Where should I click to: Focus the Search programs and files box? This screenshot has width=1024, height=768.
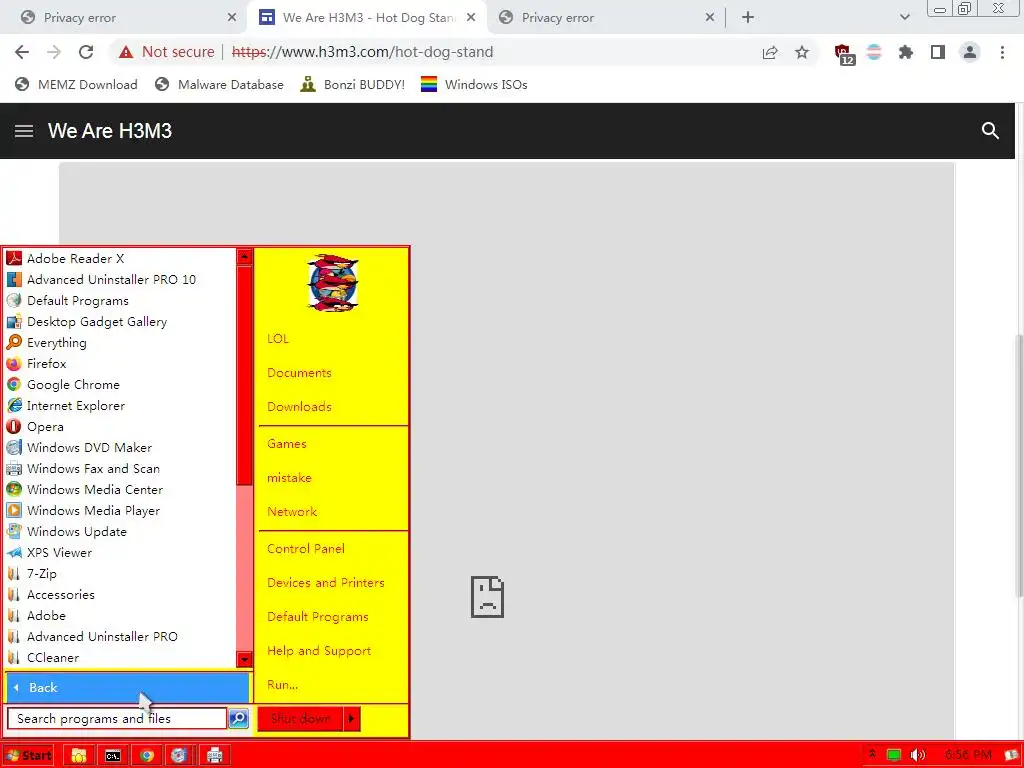pyautogui.click(x=117, y=718)
